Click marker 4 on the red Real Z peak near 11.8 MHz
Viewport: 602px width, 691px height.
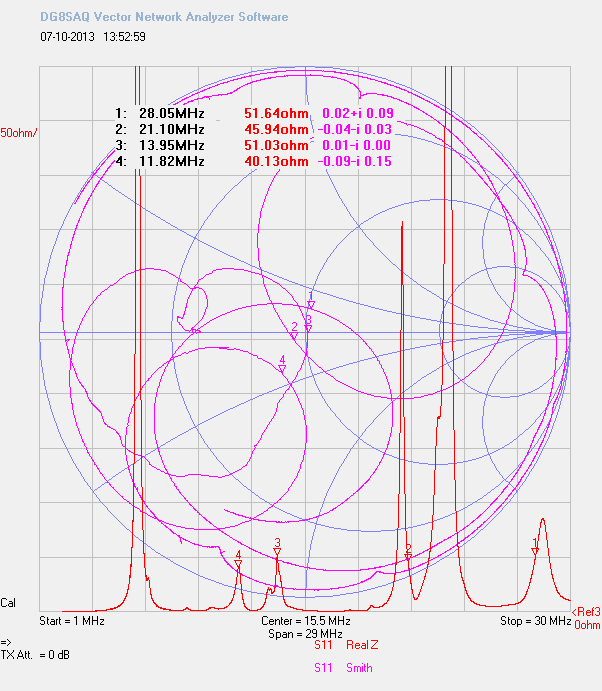click(238, 564)
